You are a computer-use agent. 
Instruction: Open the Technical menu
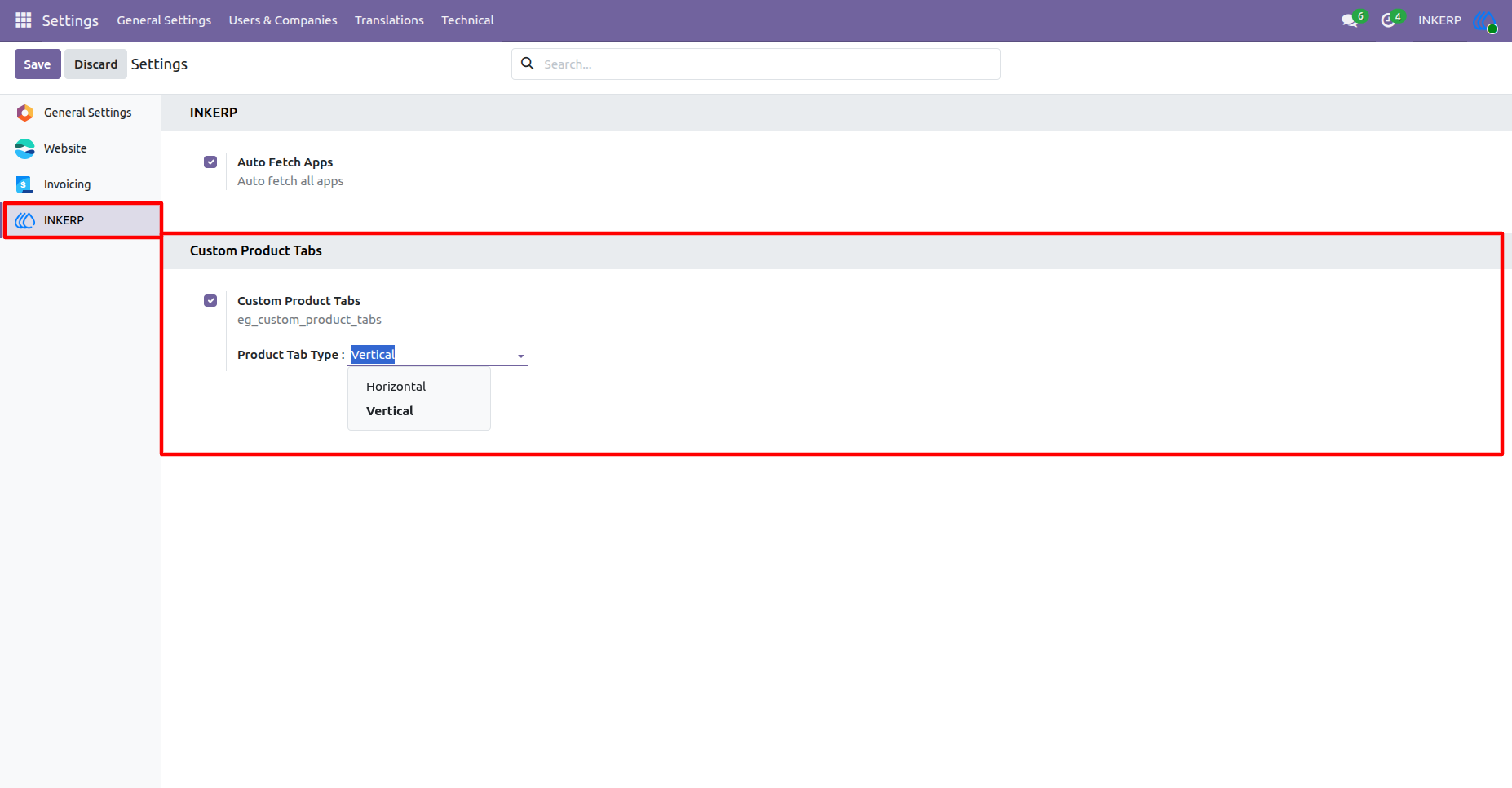click(x=467, y=20)
